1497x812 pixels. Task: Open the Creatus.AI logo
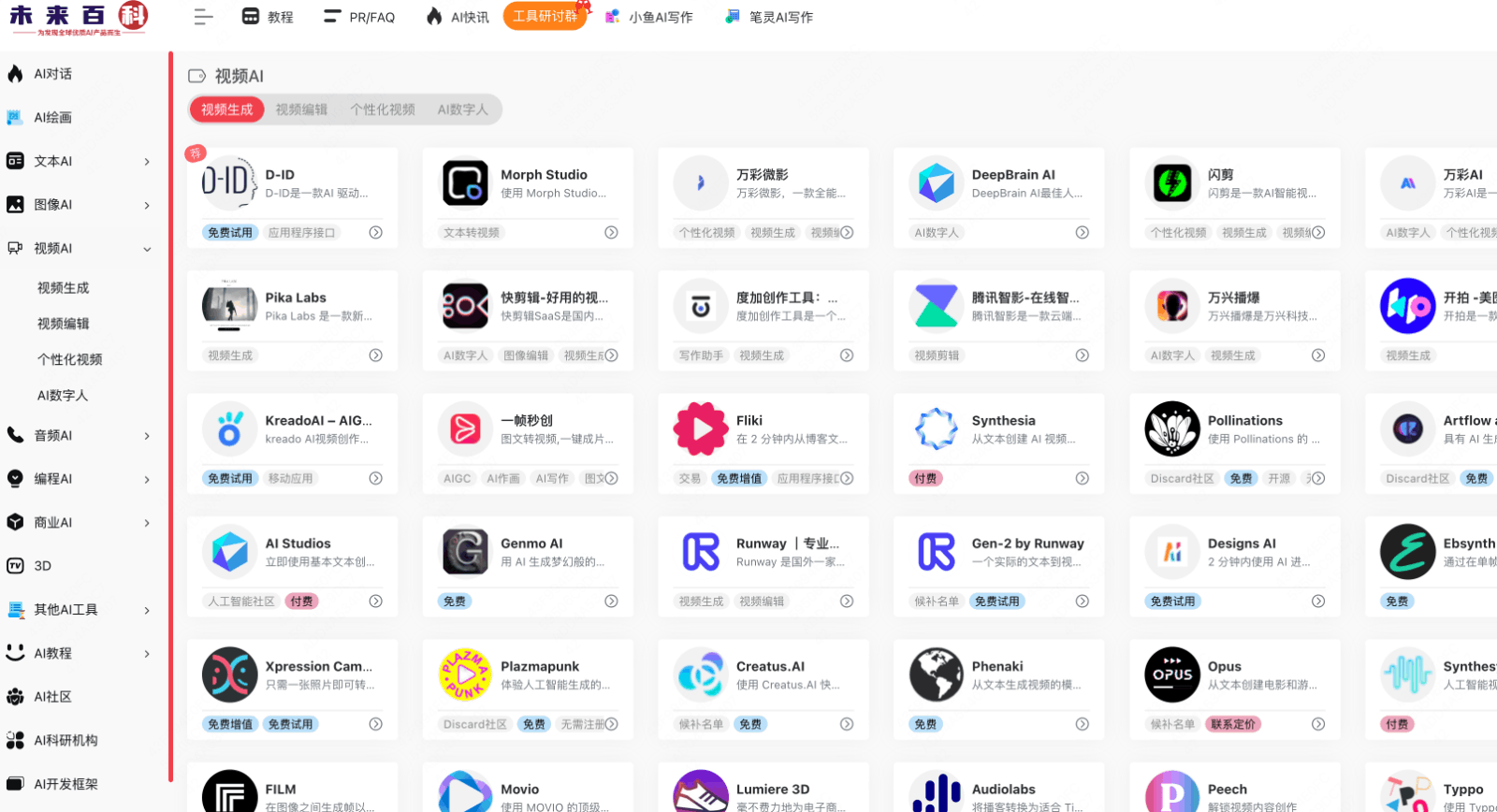(x=701, y=674)
